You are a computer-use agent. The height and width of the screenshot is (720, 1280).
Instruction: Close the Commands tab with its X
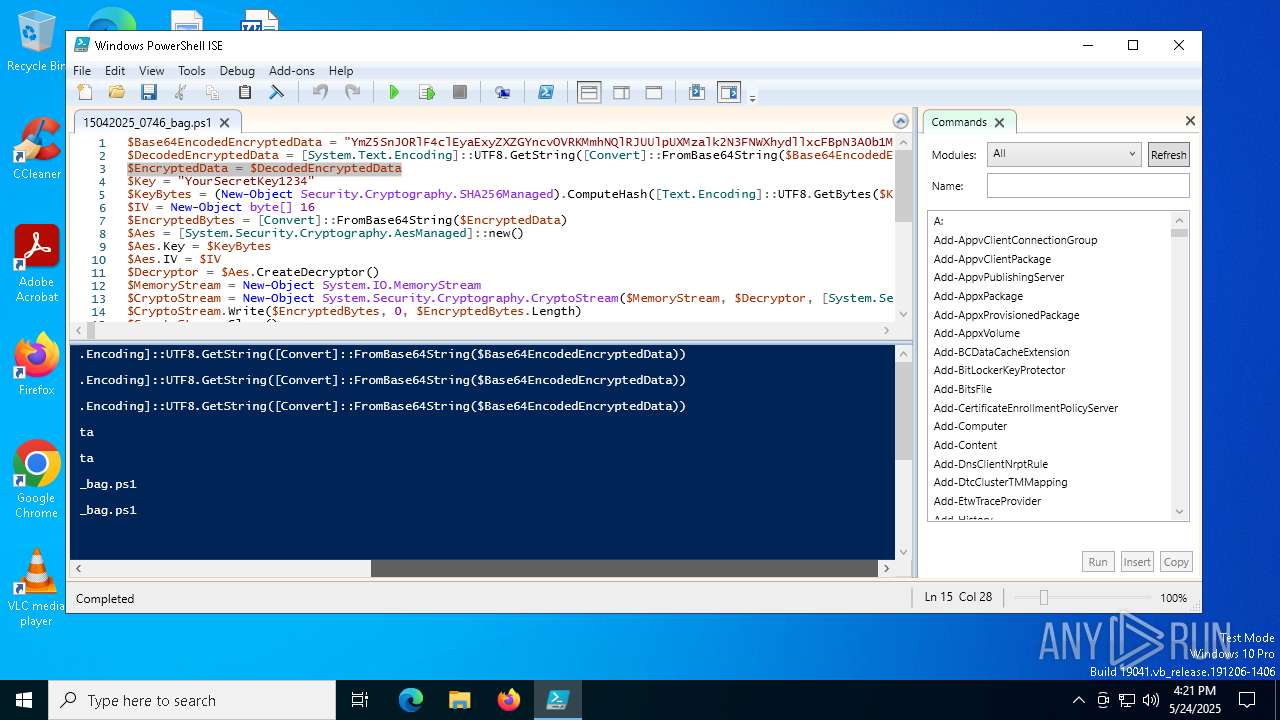[999, 122]
